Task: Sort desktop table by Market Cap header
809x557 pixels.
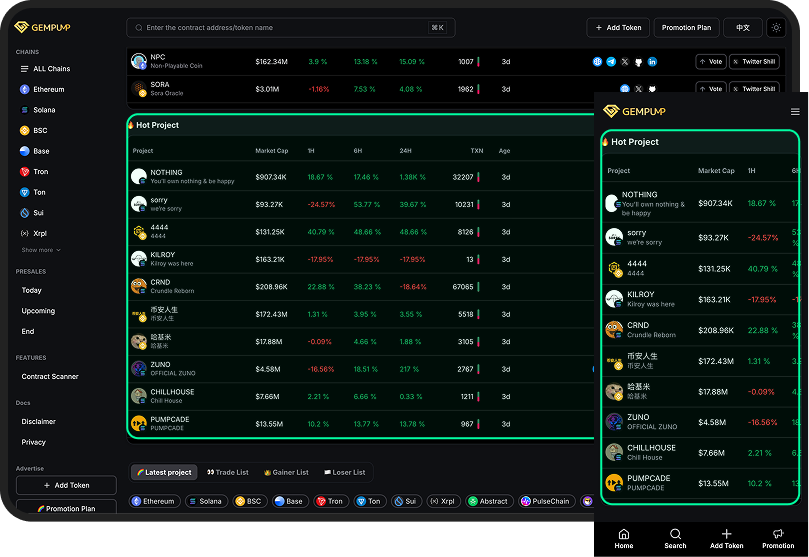Action: pos(271,151)
